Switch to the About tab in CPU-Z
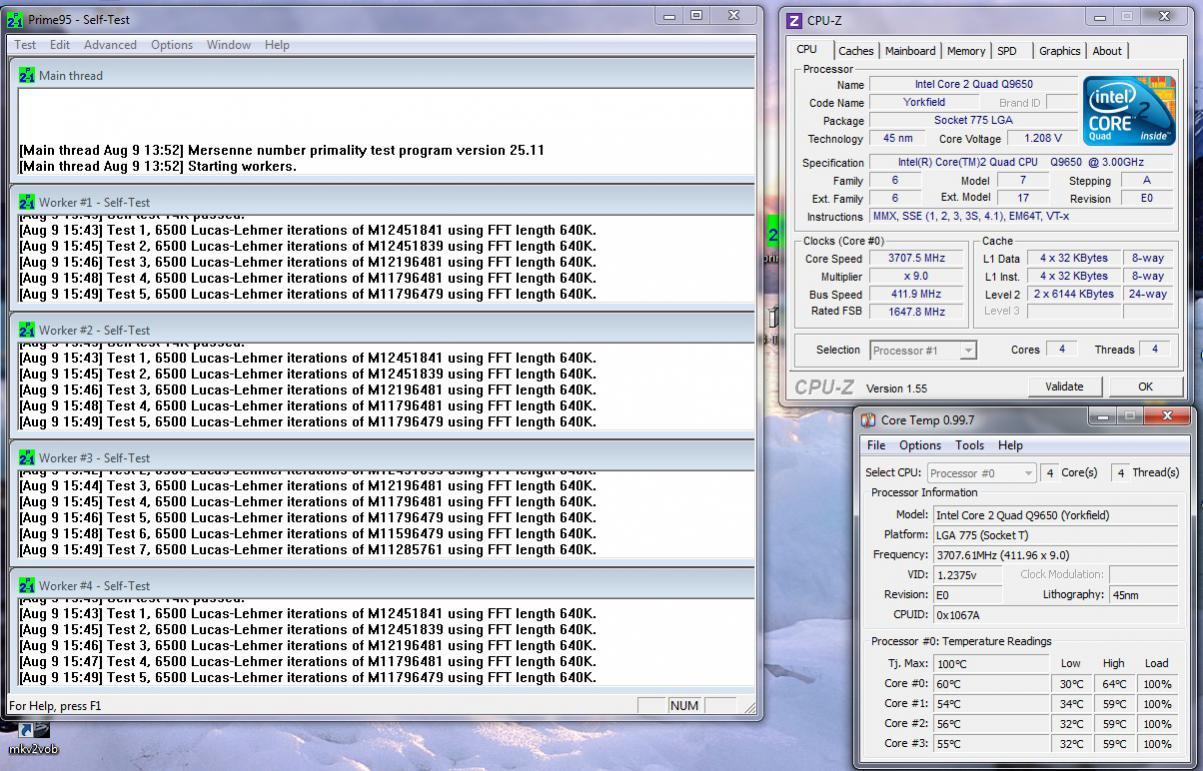1203x771 pixels. pos(1107,51)
